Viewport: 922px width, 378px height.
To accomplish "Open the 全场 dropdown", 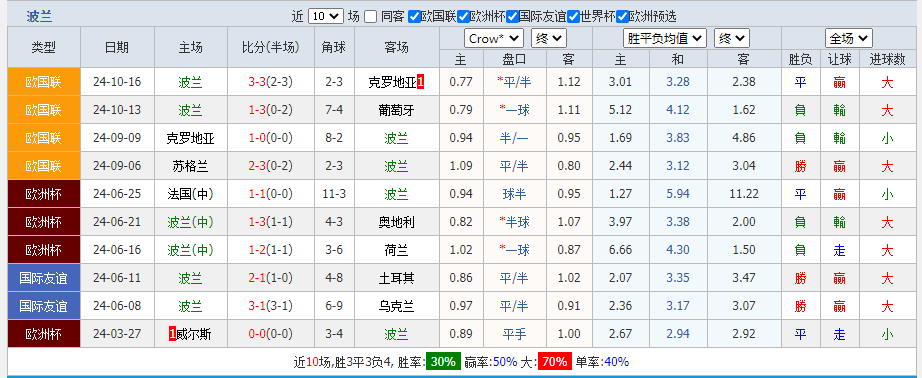I will (848, 39).
